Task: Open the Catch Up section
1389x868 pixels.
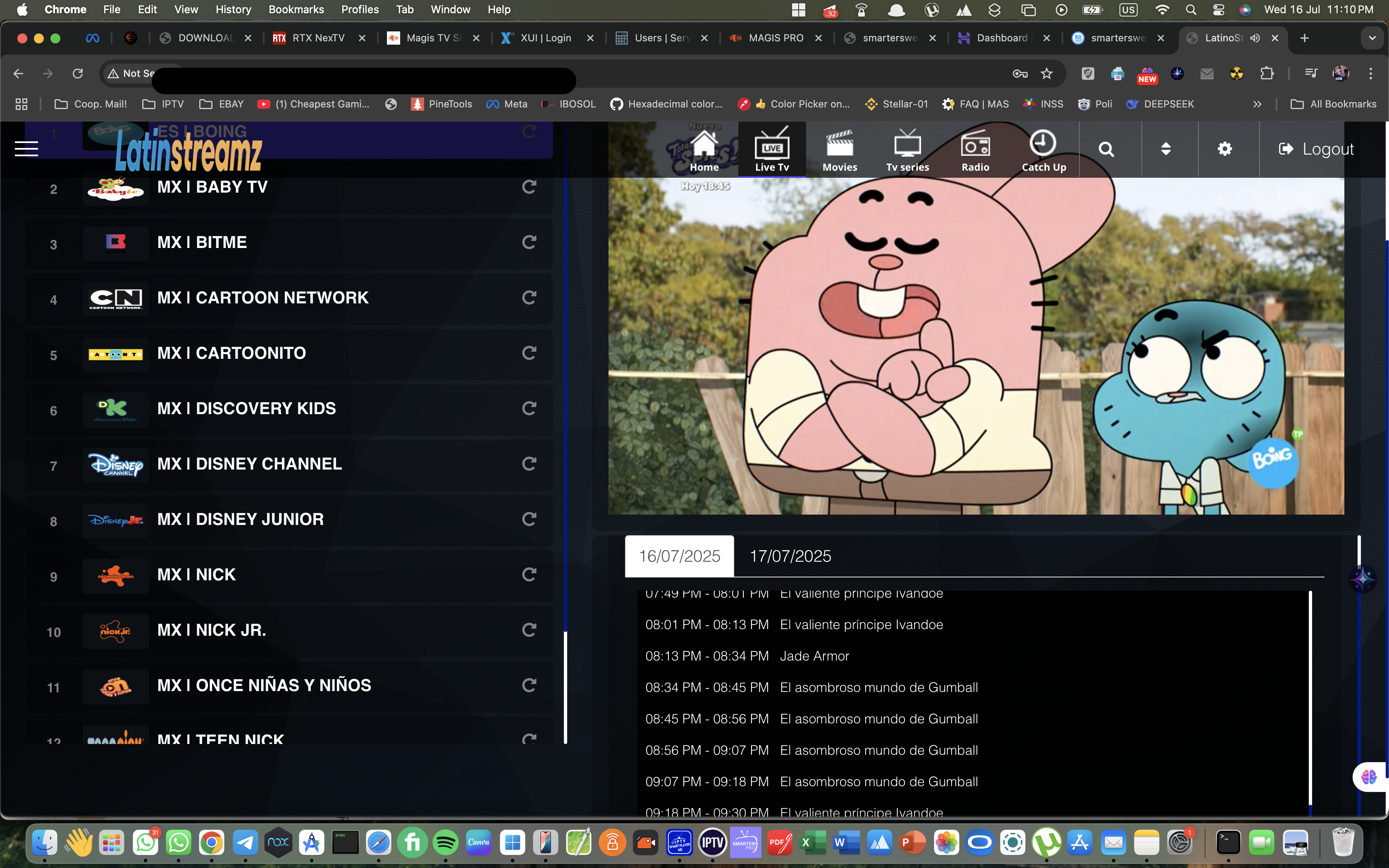Action: click(1043, 148)
